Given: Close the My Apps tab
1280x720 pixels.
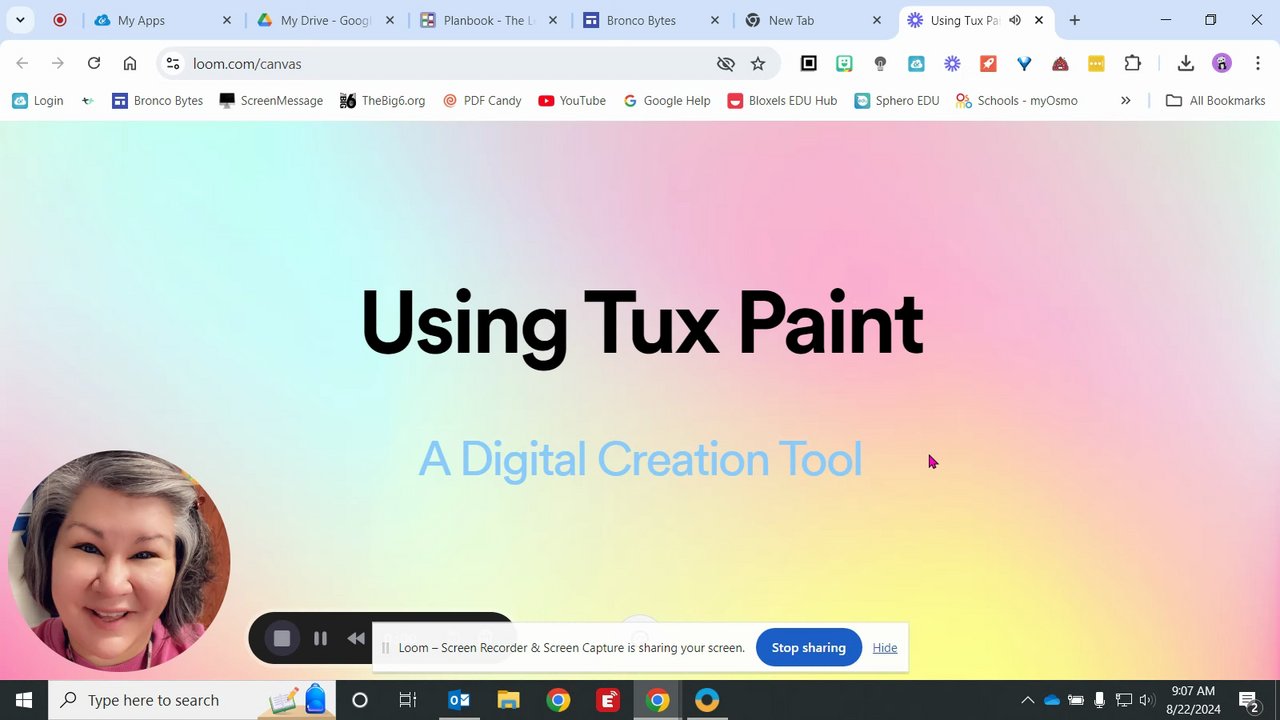Looking at the screenshot, I should pos(227,20).
